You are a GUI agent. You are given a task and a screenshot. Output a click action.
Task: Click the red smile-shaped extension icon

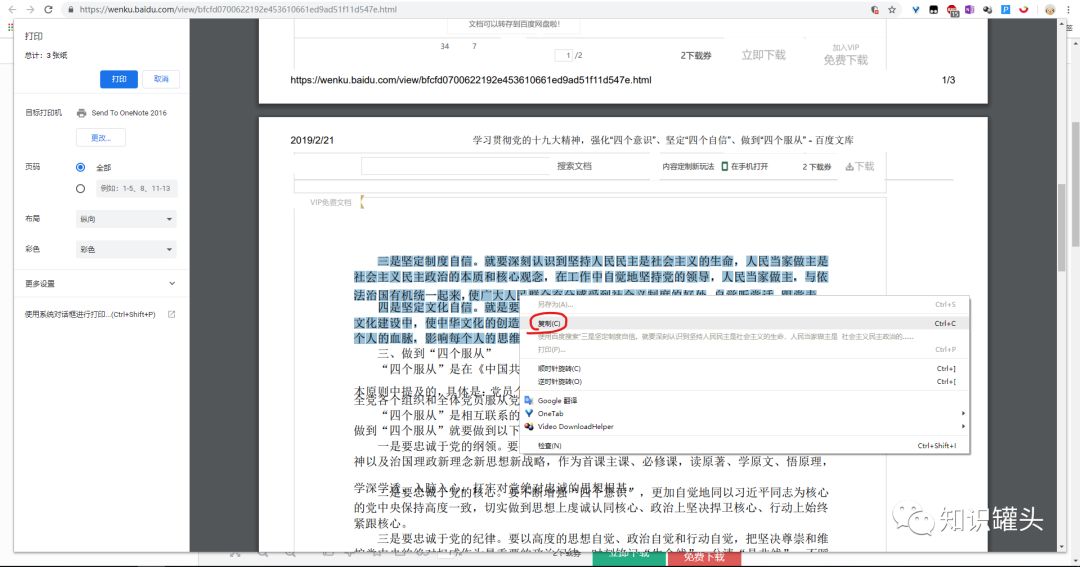coord(1024,10)
